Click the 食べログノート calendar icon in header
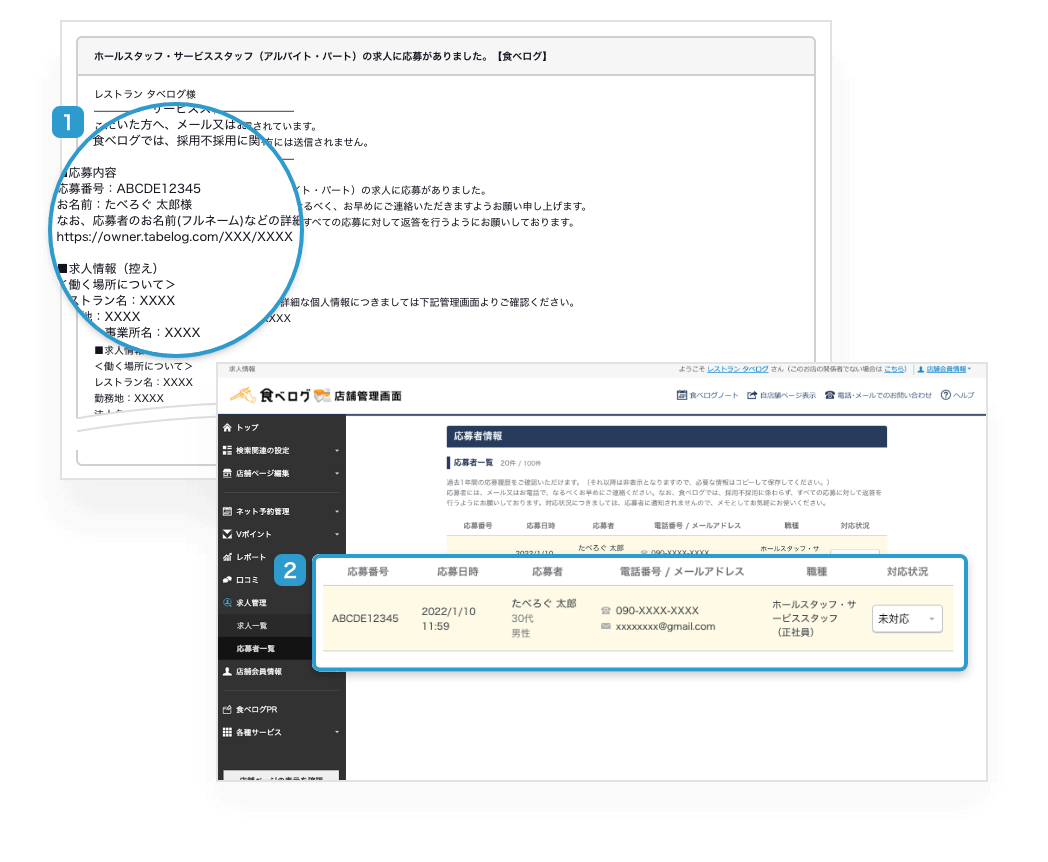 (x=682, y=395)
